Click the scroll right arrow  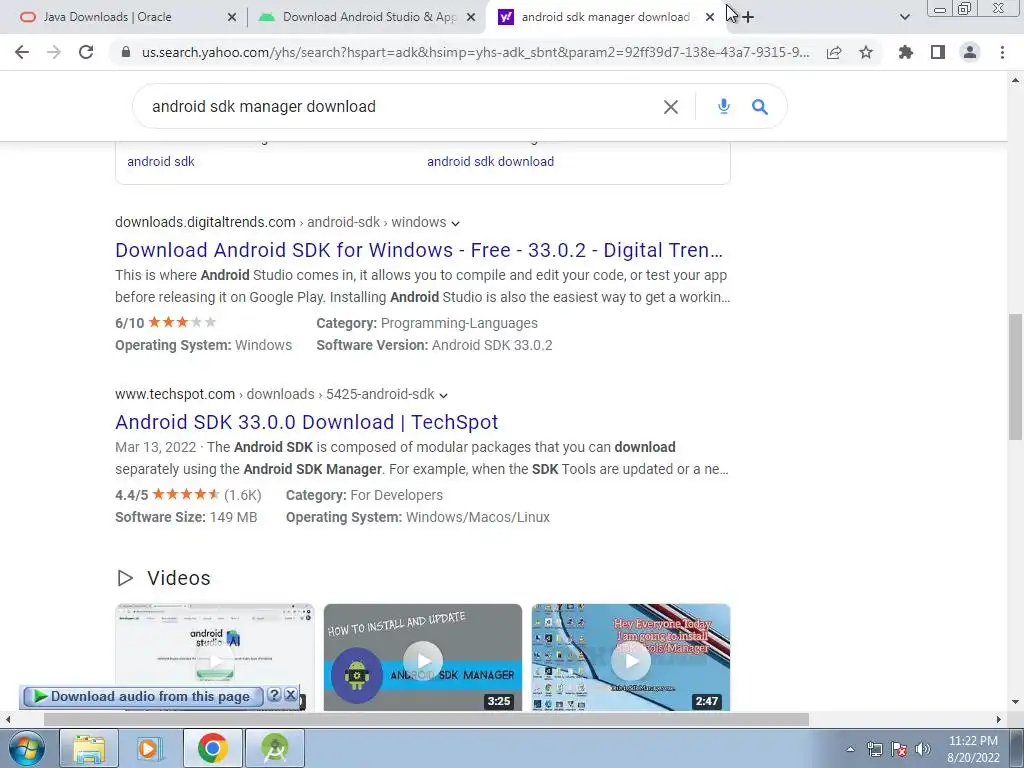(x=999, y=719)
